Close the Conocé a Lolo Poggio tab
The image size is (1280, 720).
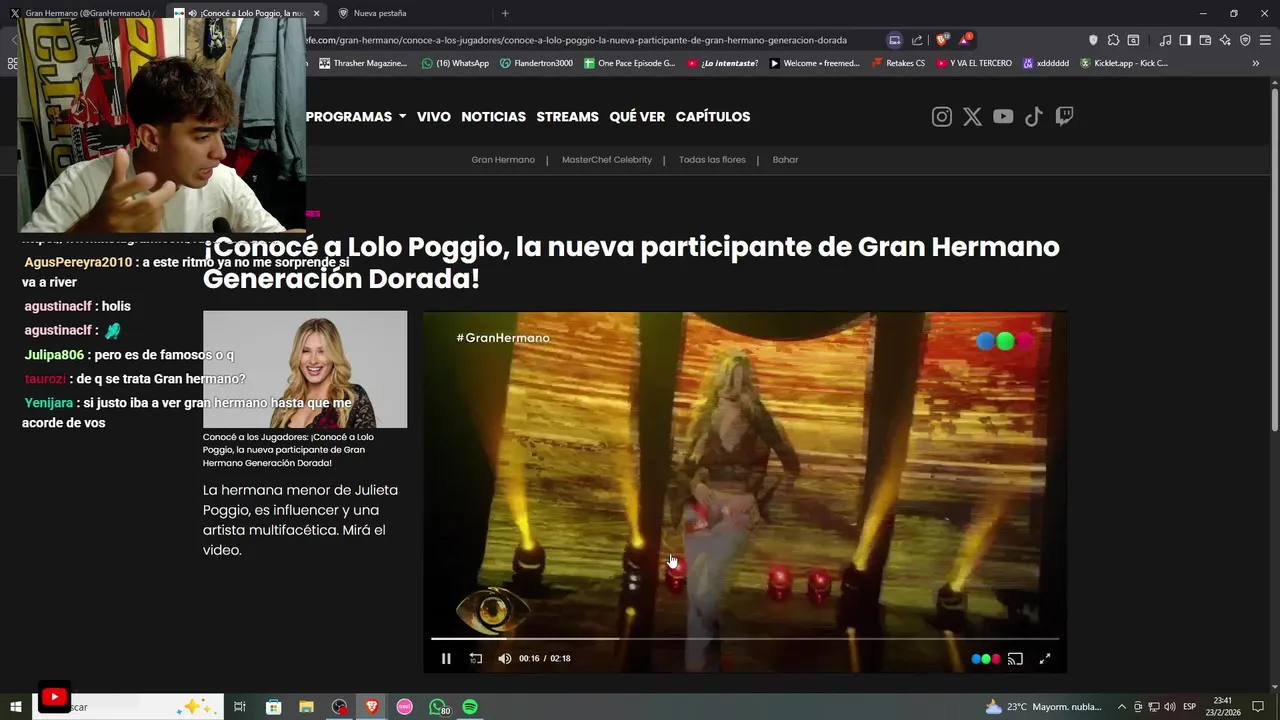click(x=317, y=13)
